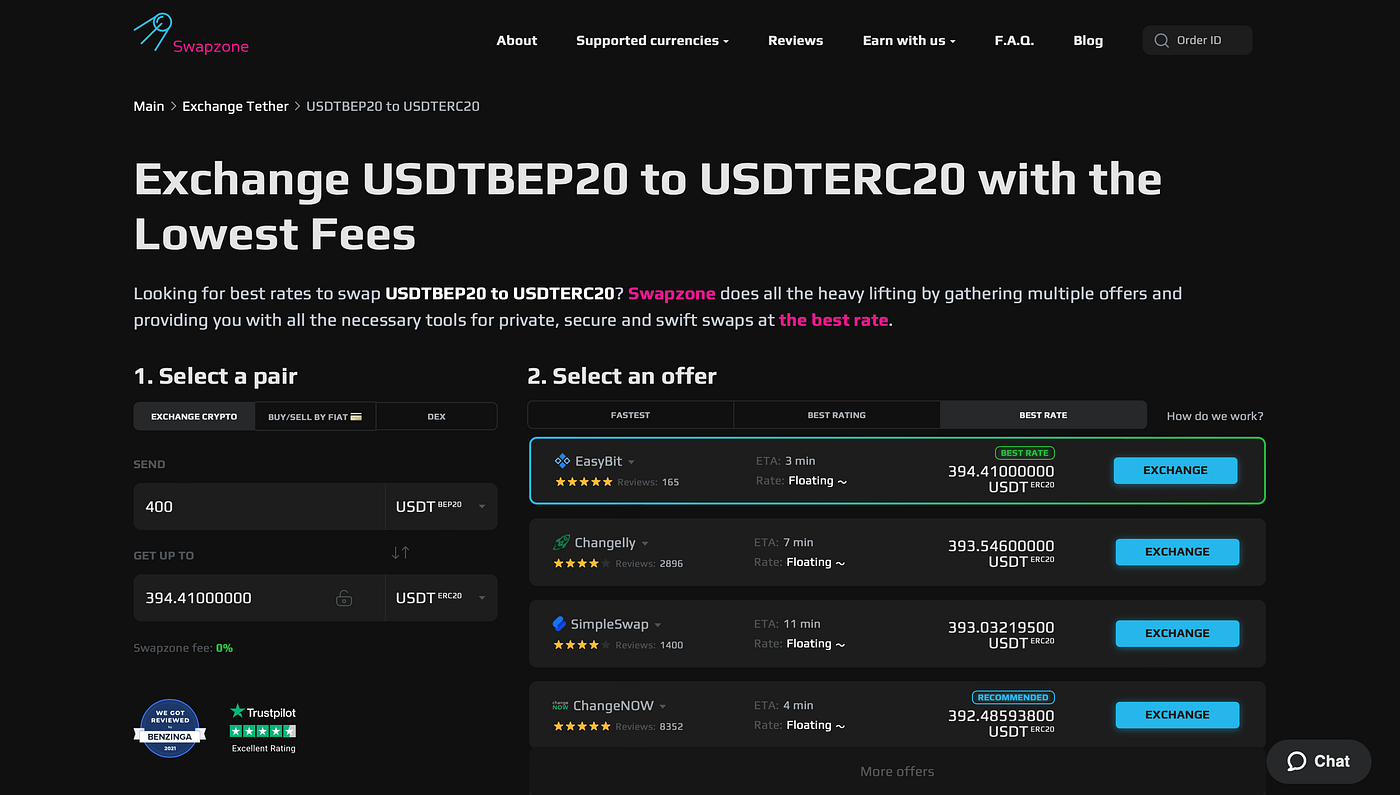Click EXCHANGE button for ChangeNOW offer
Image resolution: width=1400 pixels, height=795 pixels.
pos(1177,715)
